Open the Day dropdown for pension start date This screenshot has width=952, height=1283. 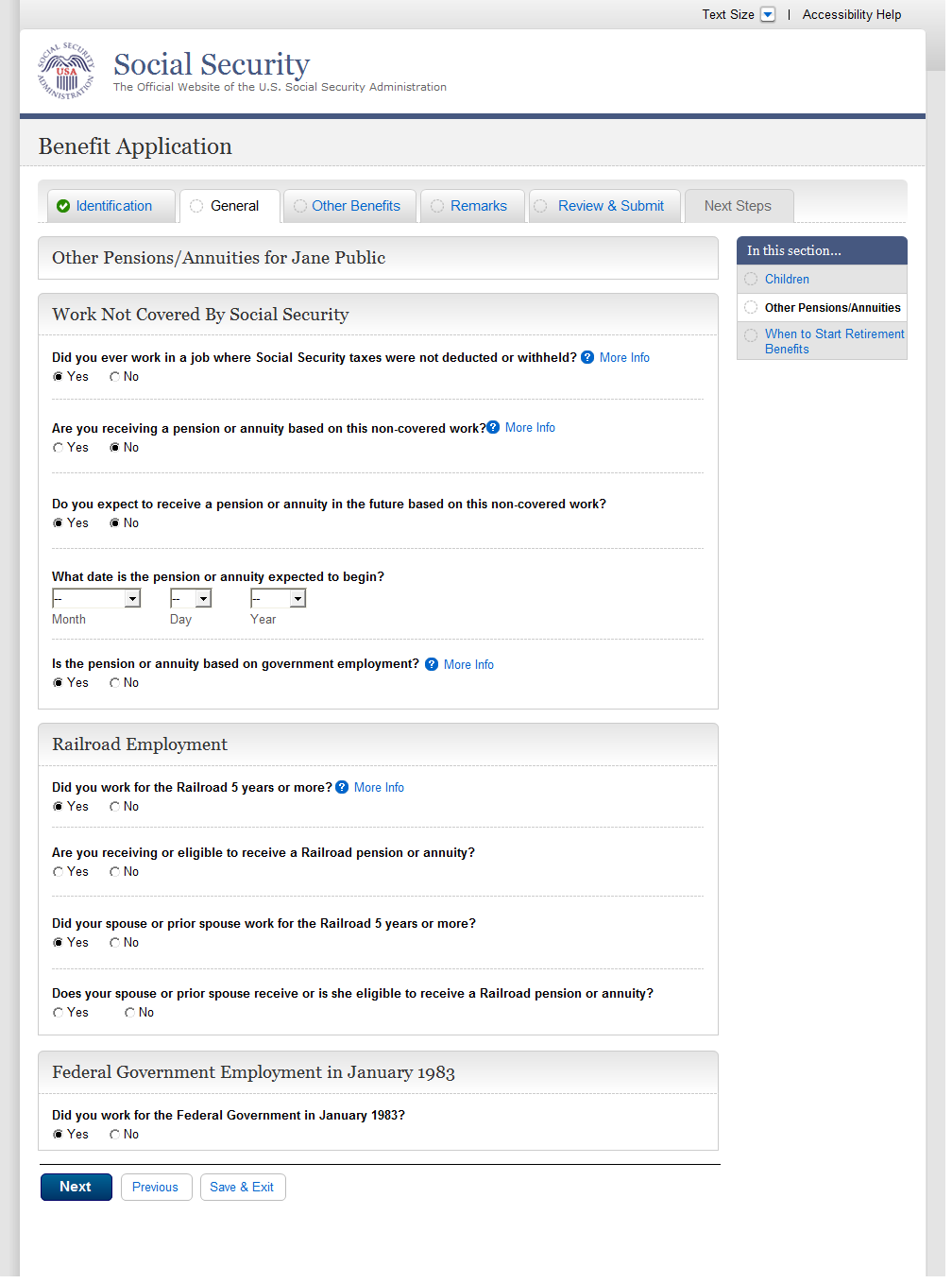coord(191,598)
